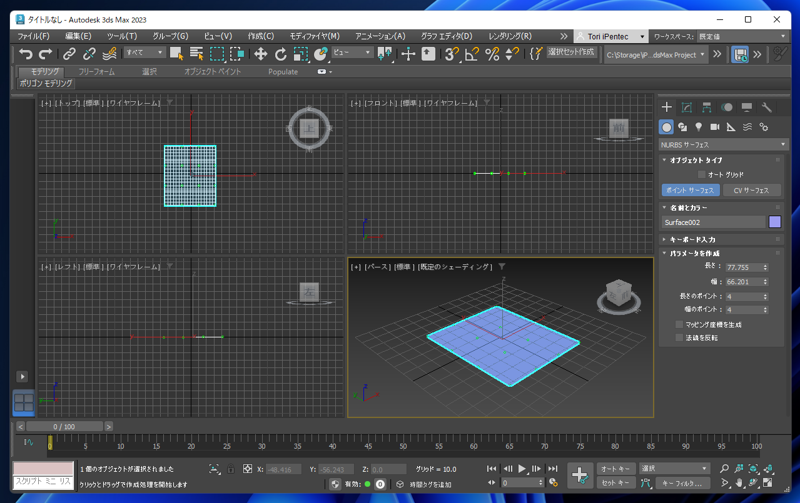The height and width of the screenshot is (503, 800).
Task: Choose the Rectangular Selection Region icon
Action: (217, 54)
